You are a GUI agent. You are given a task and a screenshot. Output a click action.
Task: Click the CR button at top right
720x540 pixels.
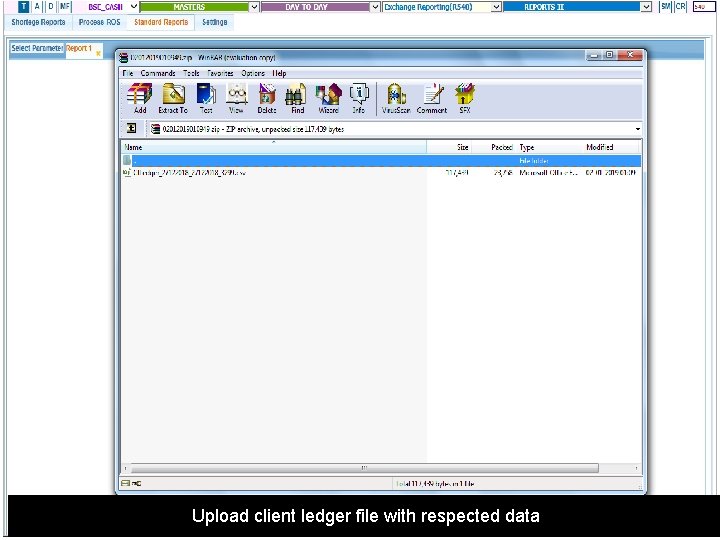point(681,7)
